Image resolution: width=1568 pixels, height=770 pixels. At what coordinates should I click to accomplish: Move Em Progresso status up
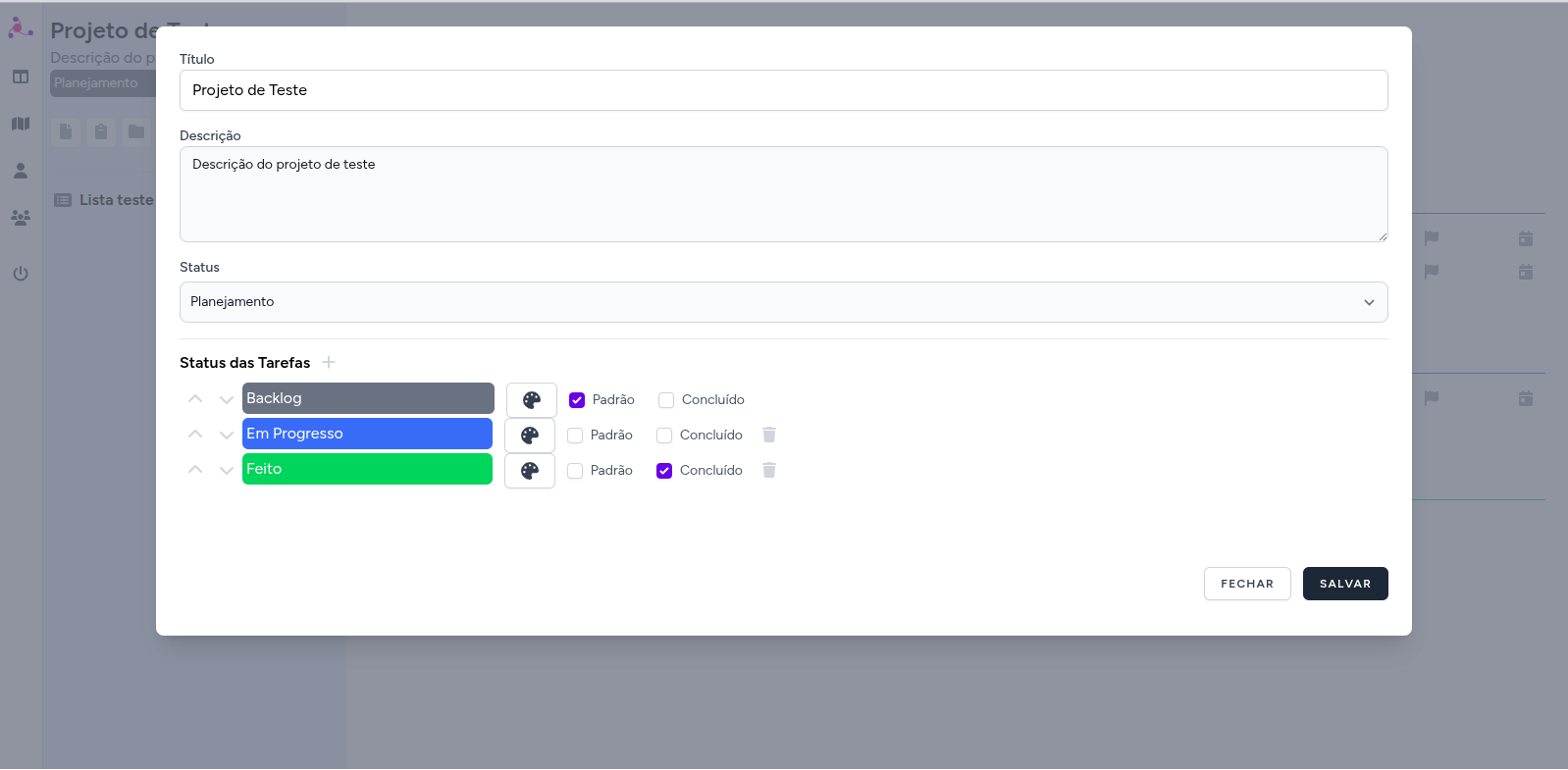point(195,435)
